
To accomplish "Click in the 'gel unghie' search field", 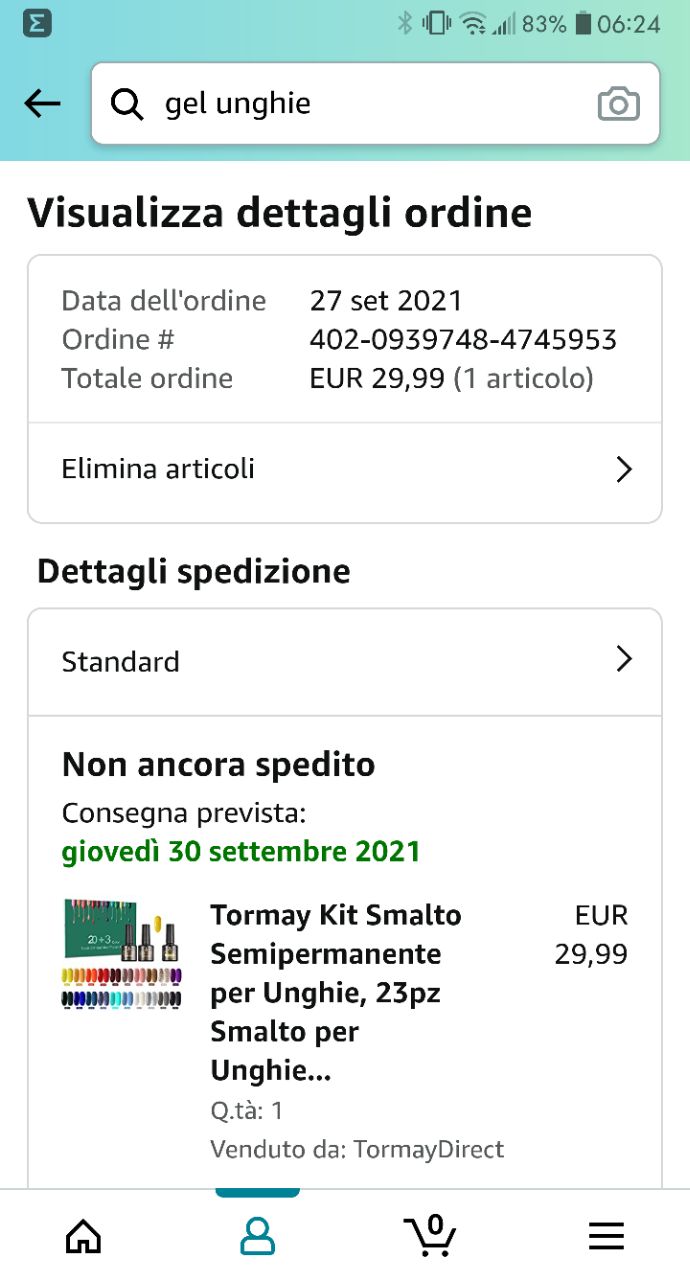I will pos(360,104).
